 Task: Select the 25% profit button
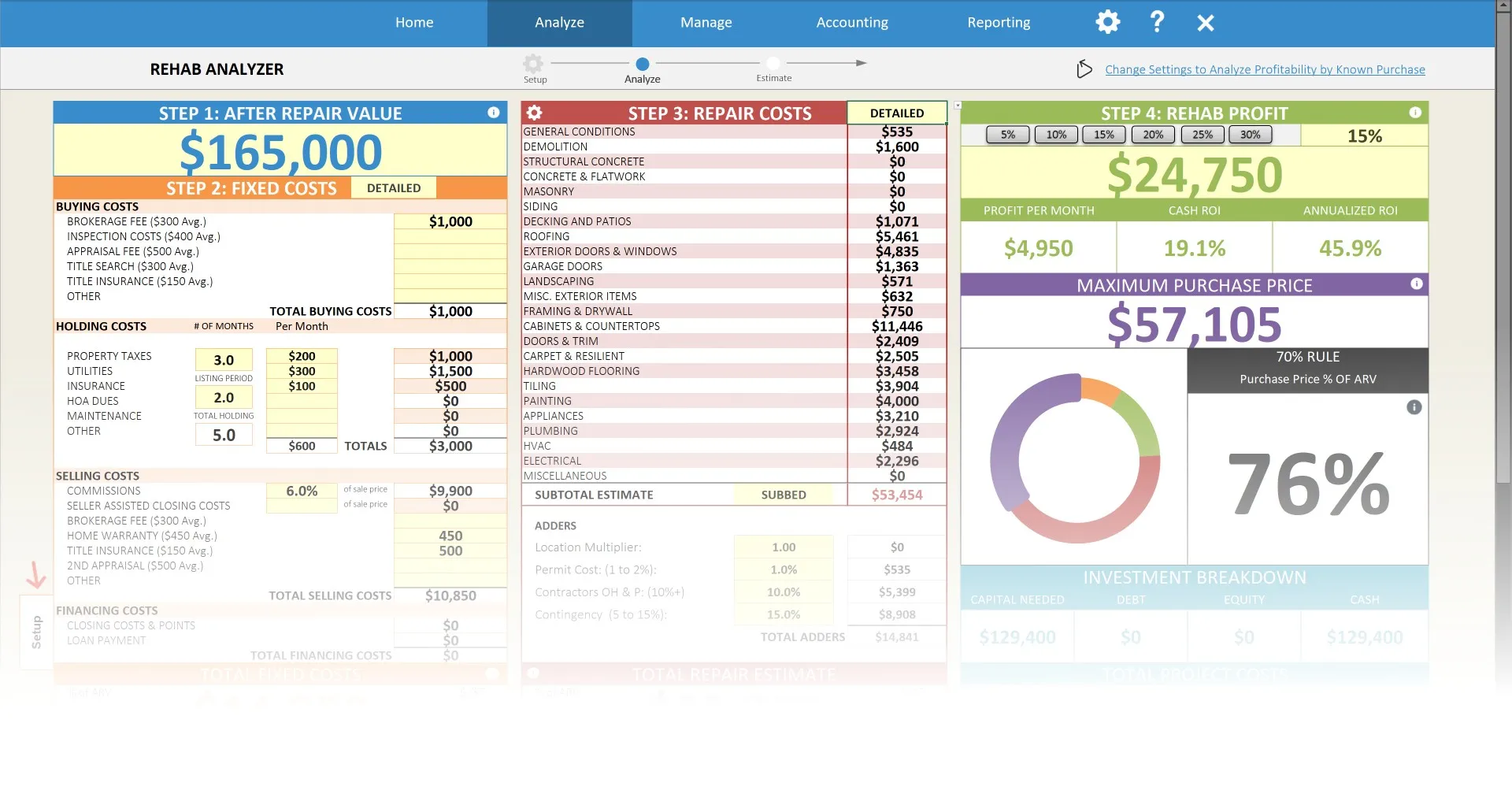pos(1203,135)
